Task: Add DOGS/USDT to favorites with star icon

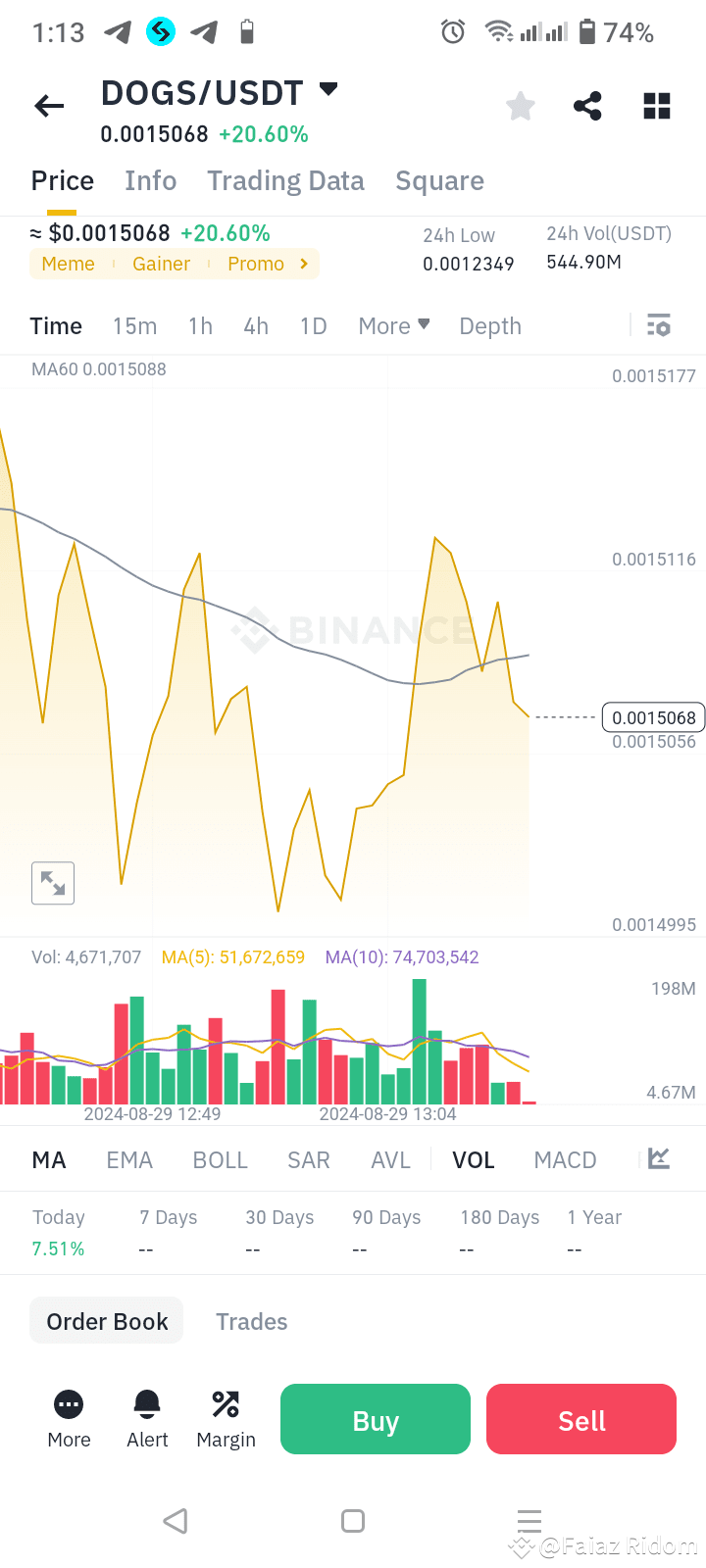Action: click(x=520, y=106)
